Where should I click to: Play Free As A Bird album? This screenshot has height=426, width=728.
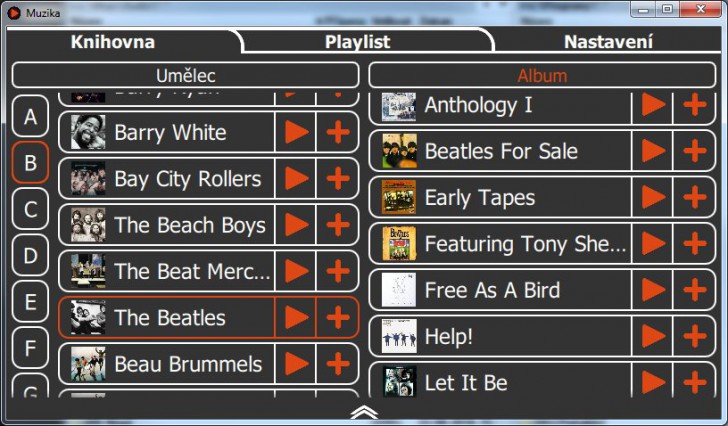coord(652,290)
